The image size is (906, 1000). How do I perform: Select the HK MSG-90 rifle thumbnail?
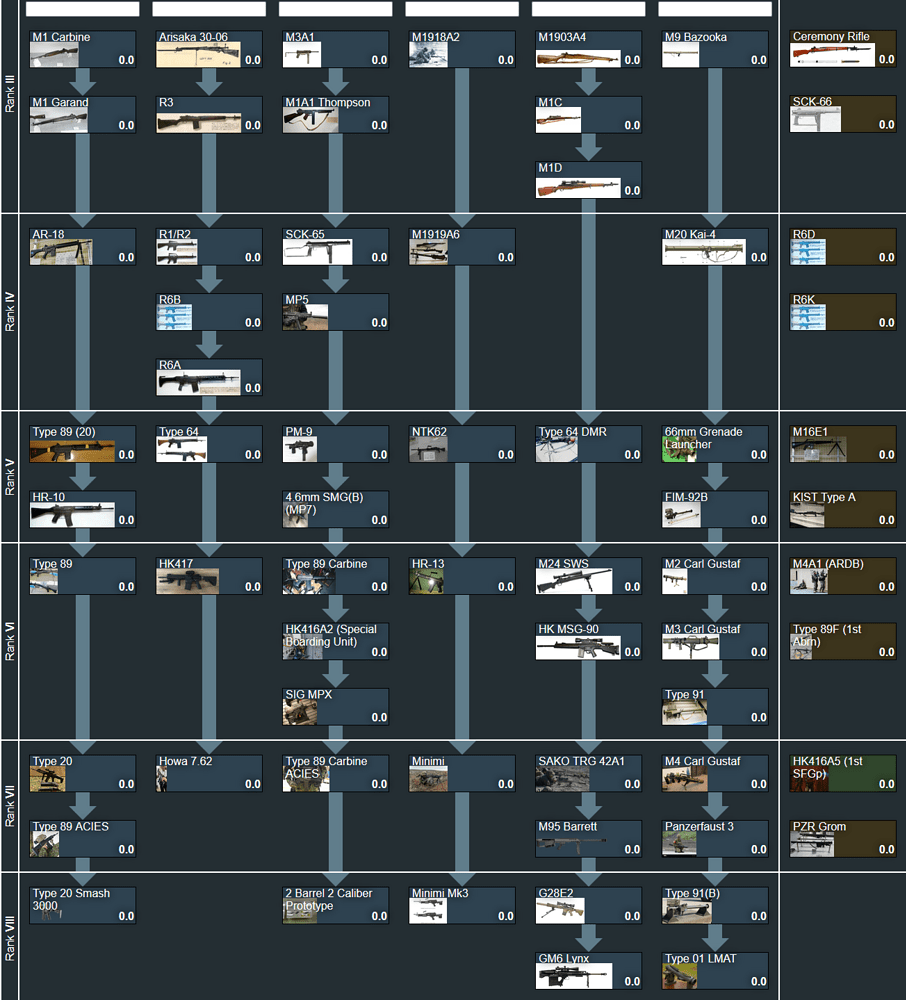578,647
